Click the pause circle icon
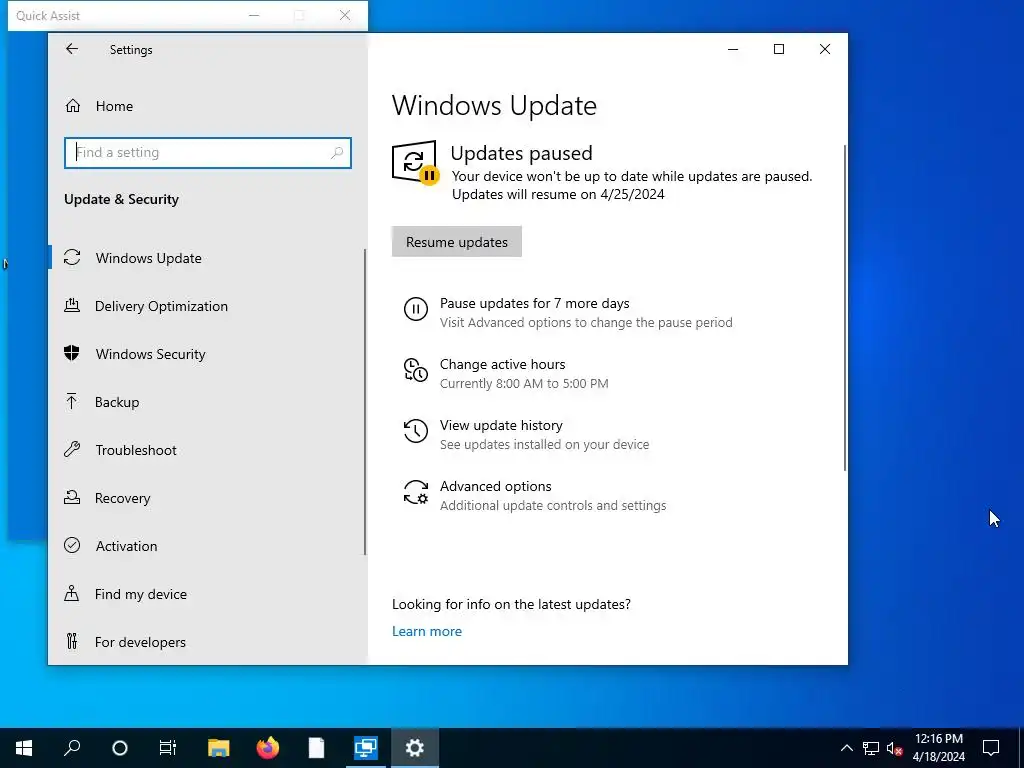The image size is (1024, 768). (415, 309)
